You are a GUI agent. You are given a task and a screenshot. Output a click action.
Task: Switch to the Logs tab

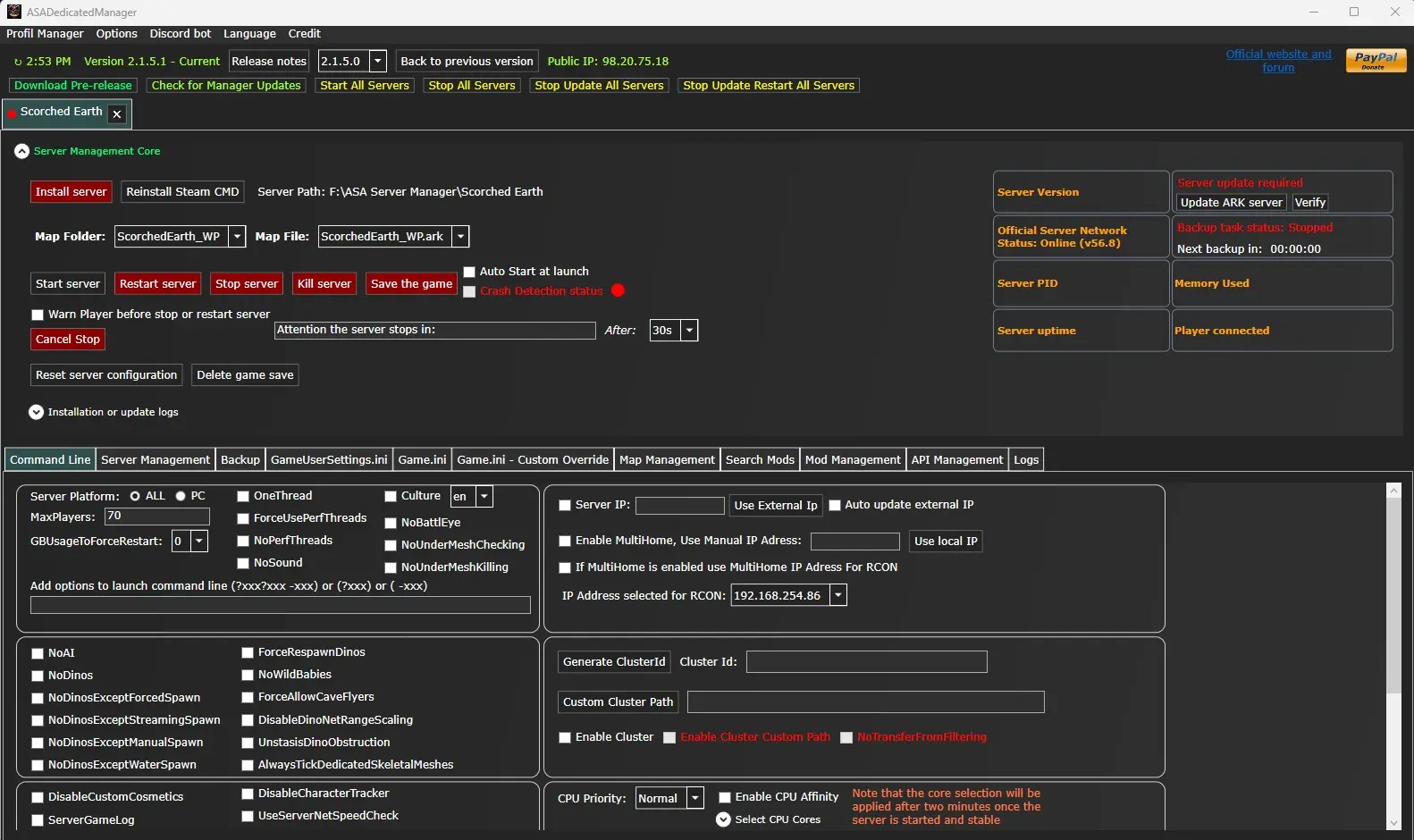click(x=1026, y=459)
